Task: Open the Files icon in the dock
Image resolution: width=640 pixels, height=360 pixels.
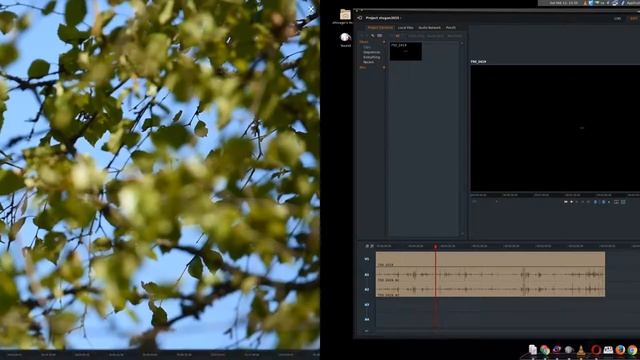Action: (533, 350)
